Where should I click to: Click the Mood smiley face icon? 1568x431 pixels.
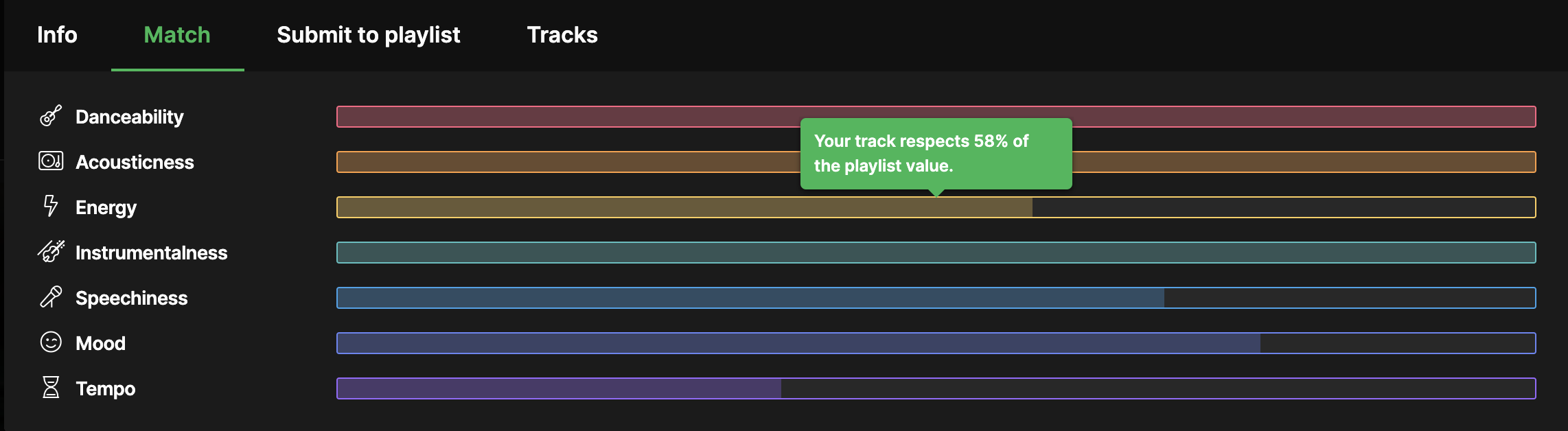coord(51,342)
